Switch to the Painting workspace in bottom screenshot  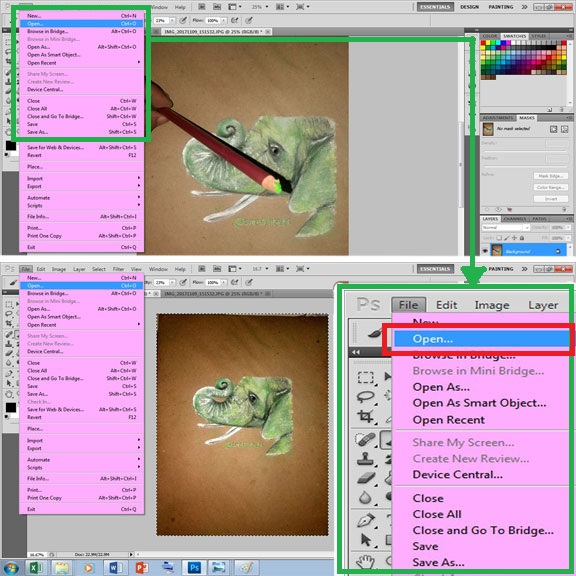501,269
